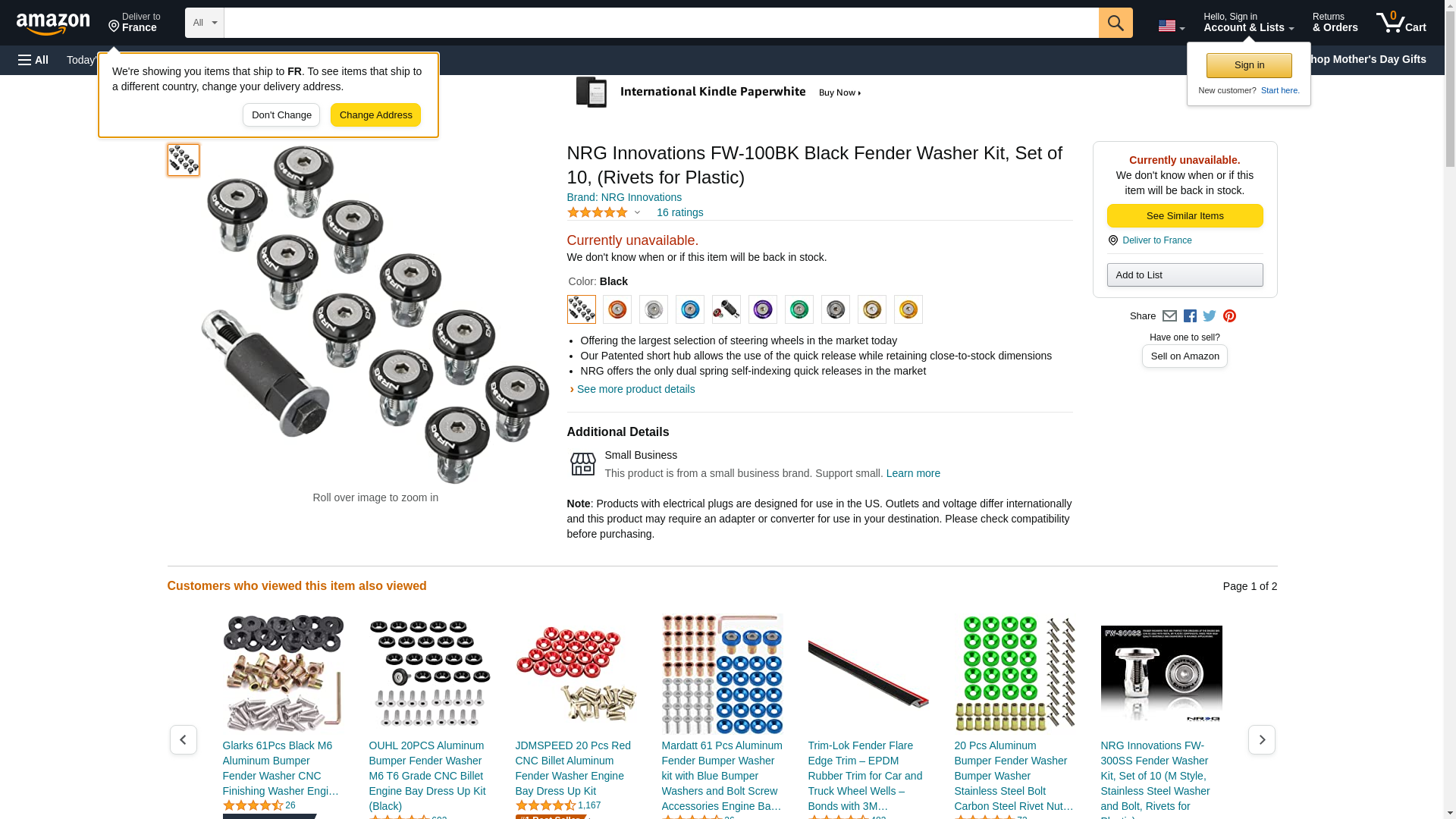Image resolution: width=1456 pixels, height=819 pixels.
Task: Open Hello, Sign in Account & Lists
Action: 1248,23
